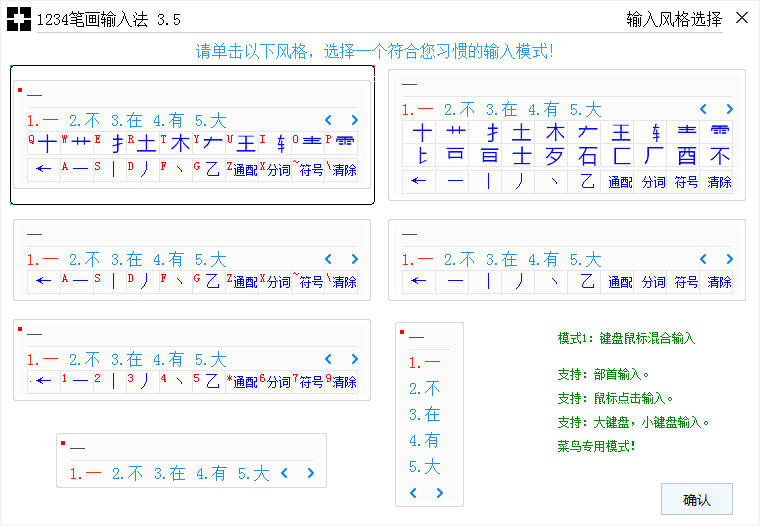Select candidate 2.不 in the middle-right panel
The width and height of the screenshot is (760, 526).
[460, 260]
